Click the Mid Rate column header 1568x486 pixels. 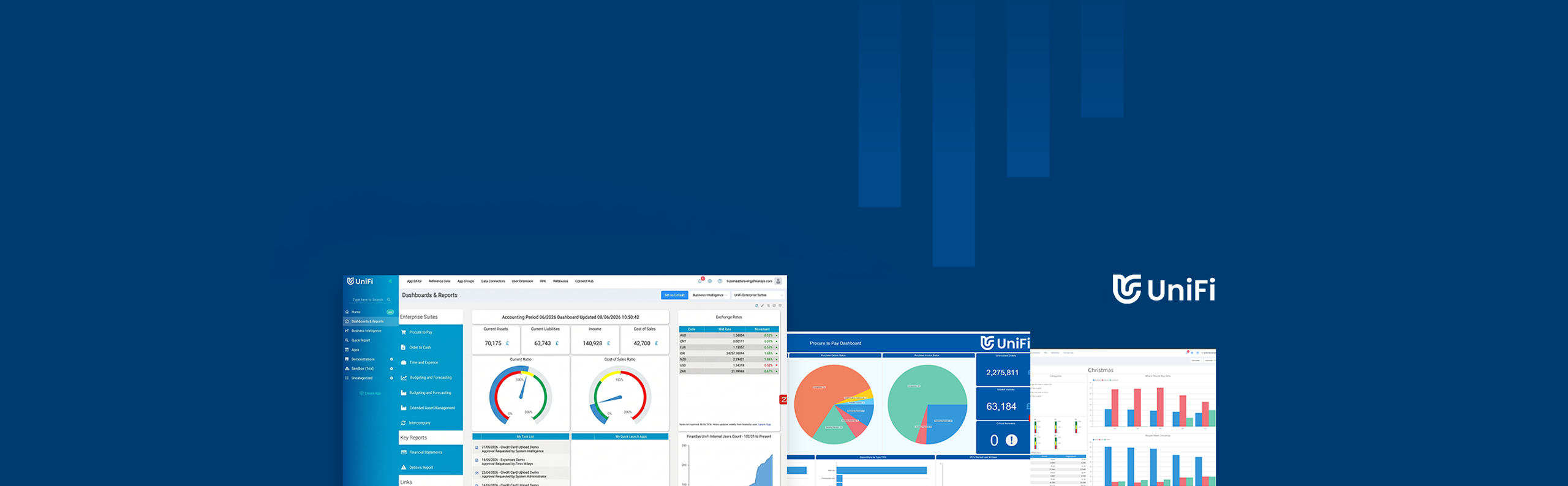coord(725,329)
